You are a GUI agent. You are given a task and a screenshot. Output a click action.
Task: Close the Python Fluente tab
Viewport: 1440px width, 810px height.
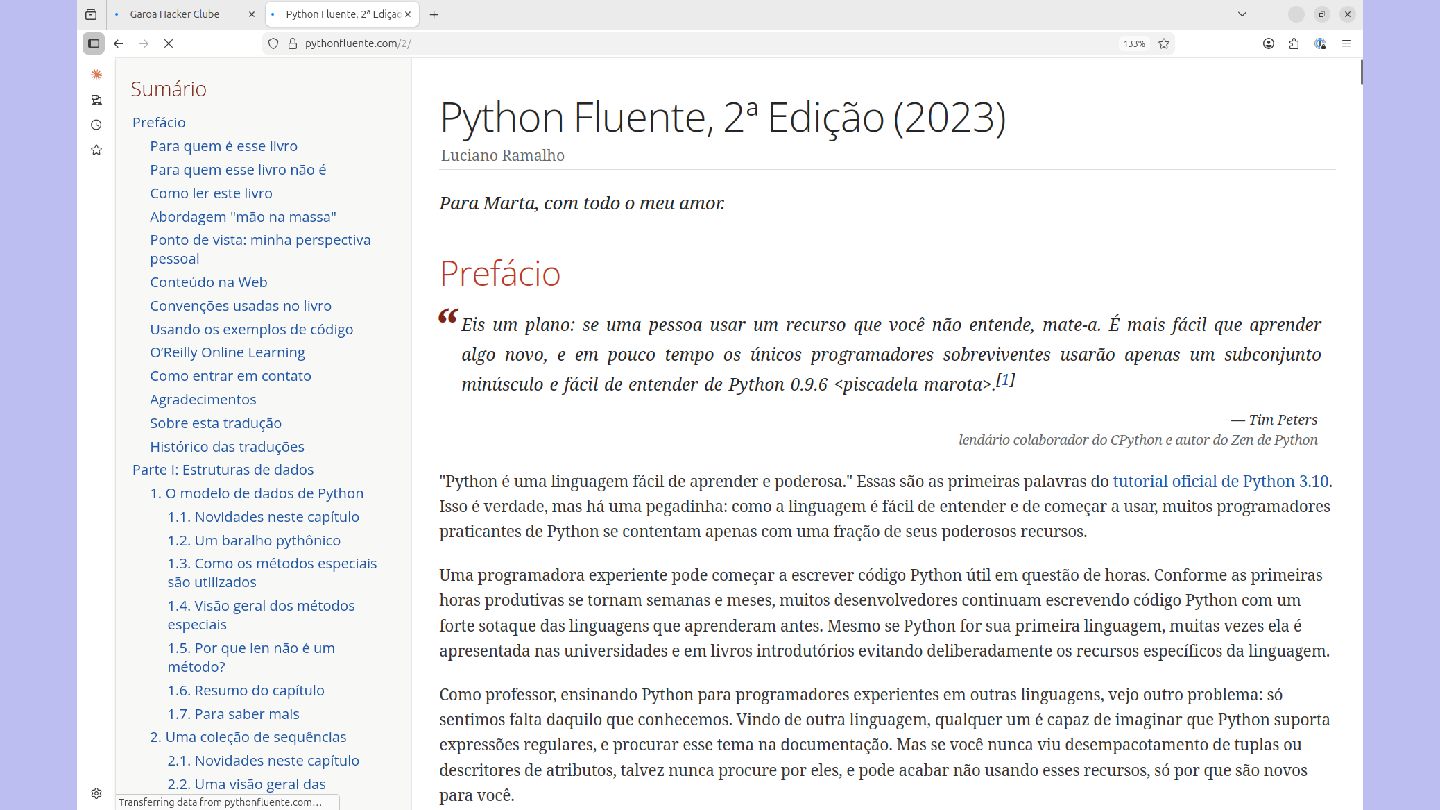point(408,15)
